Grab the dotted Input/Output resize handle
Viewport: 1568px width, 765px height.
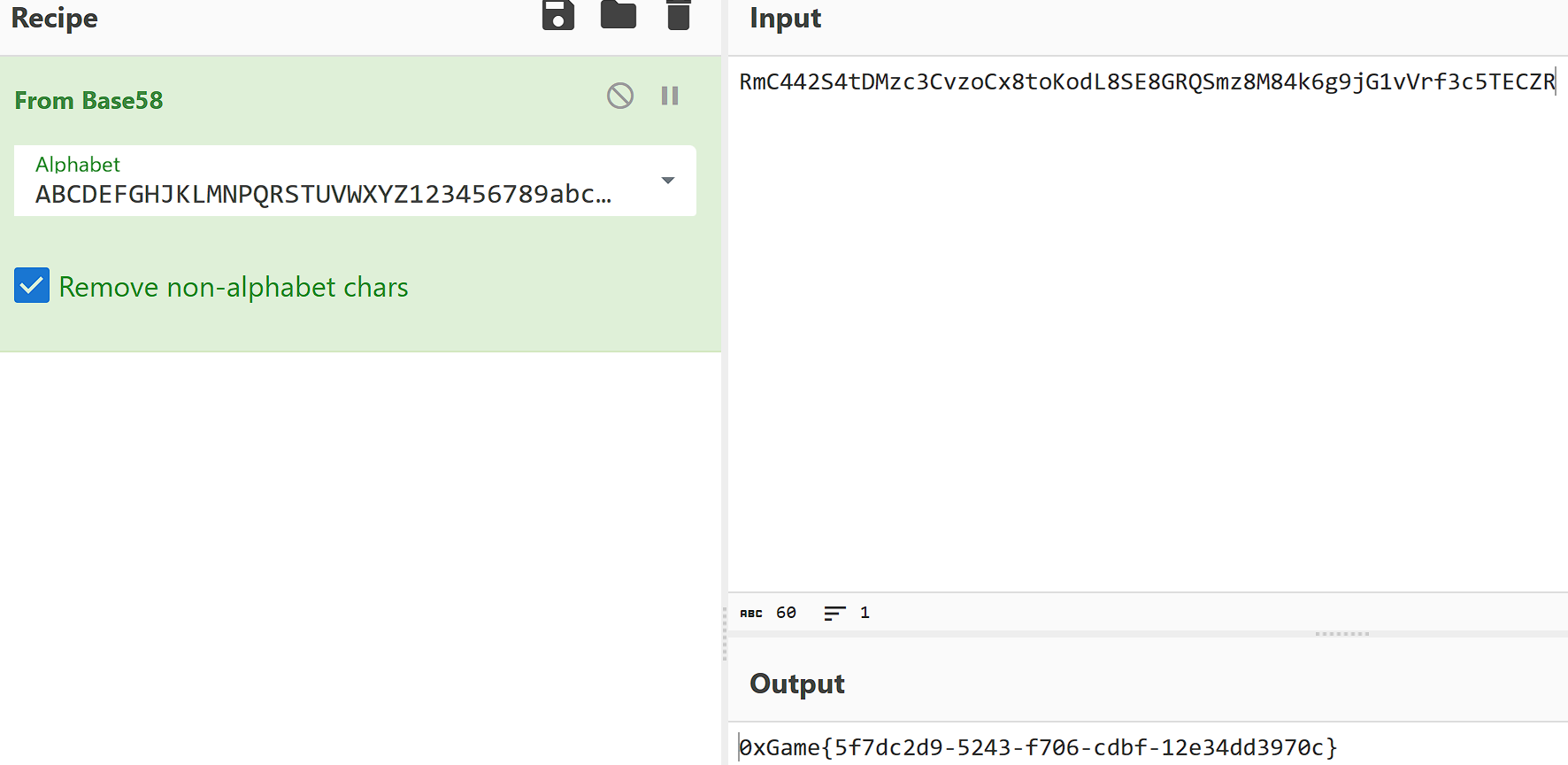point(1341,634)
